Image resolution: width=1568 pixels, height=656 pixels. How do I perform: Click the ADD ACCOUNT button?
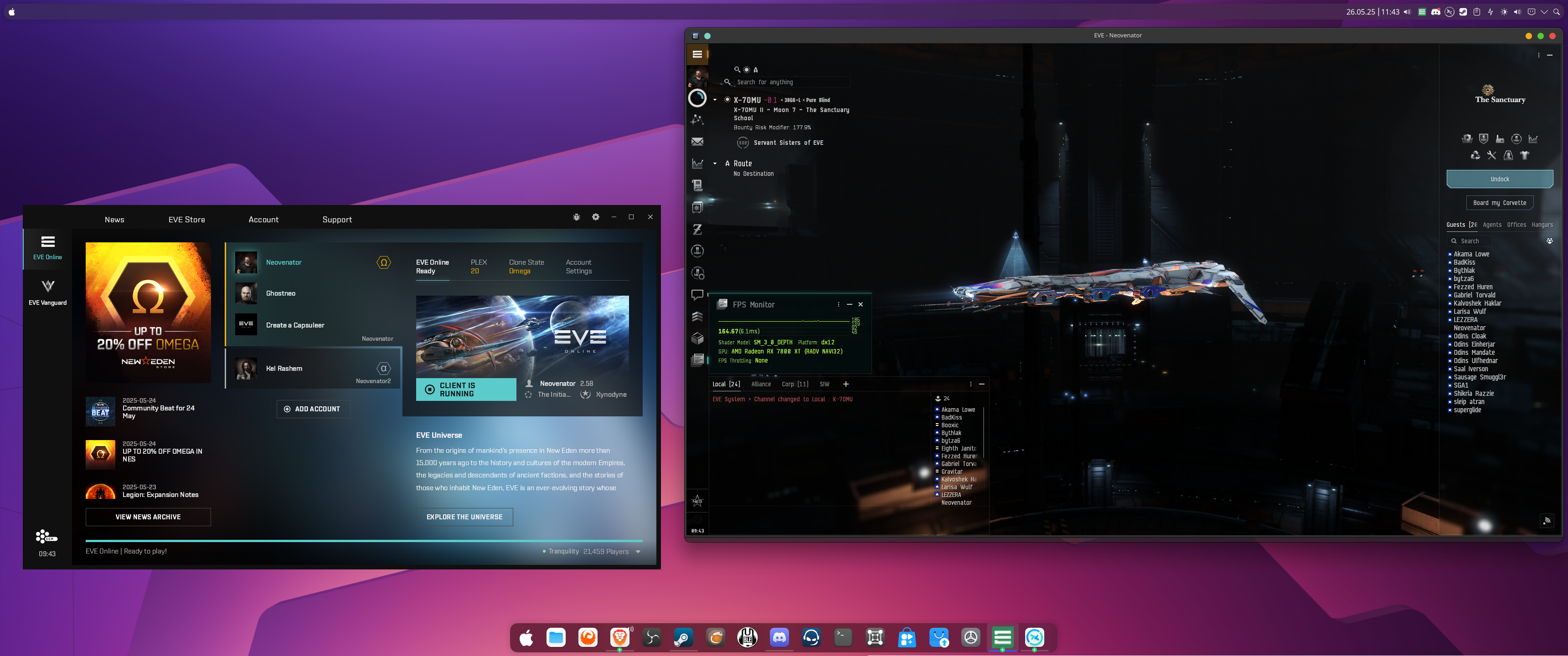coord(313,409)
